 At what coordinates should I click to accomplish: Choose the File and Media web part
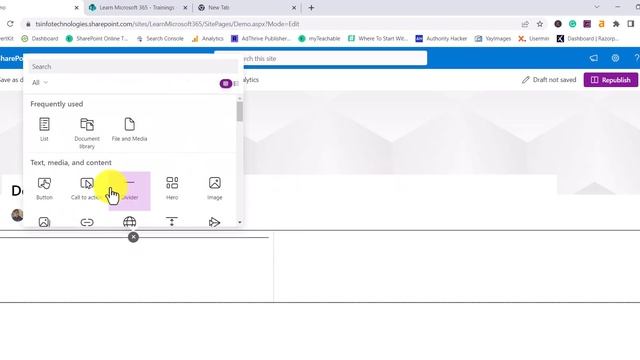click(129, 129)
